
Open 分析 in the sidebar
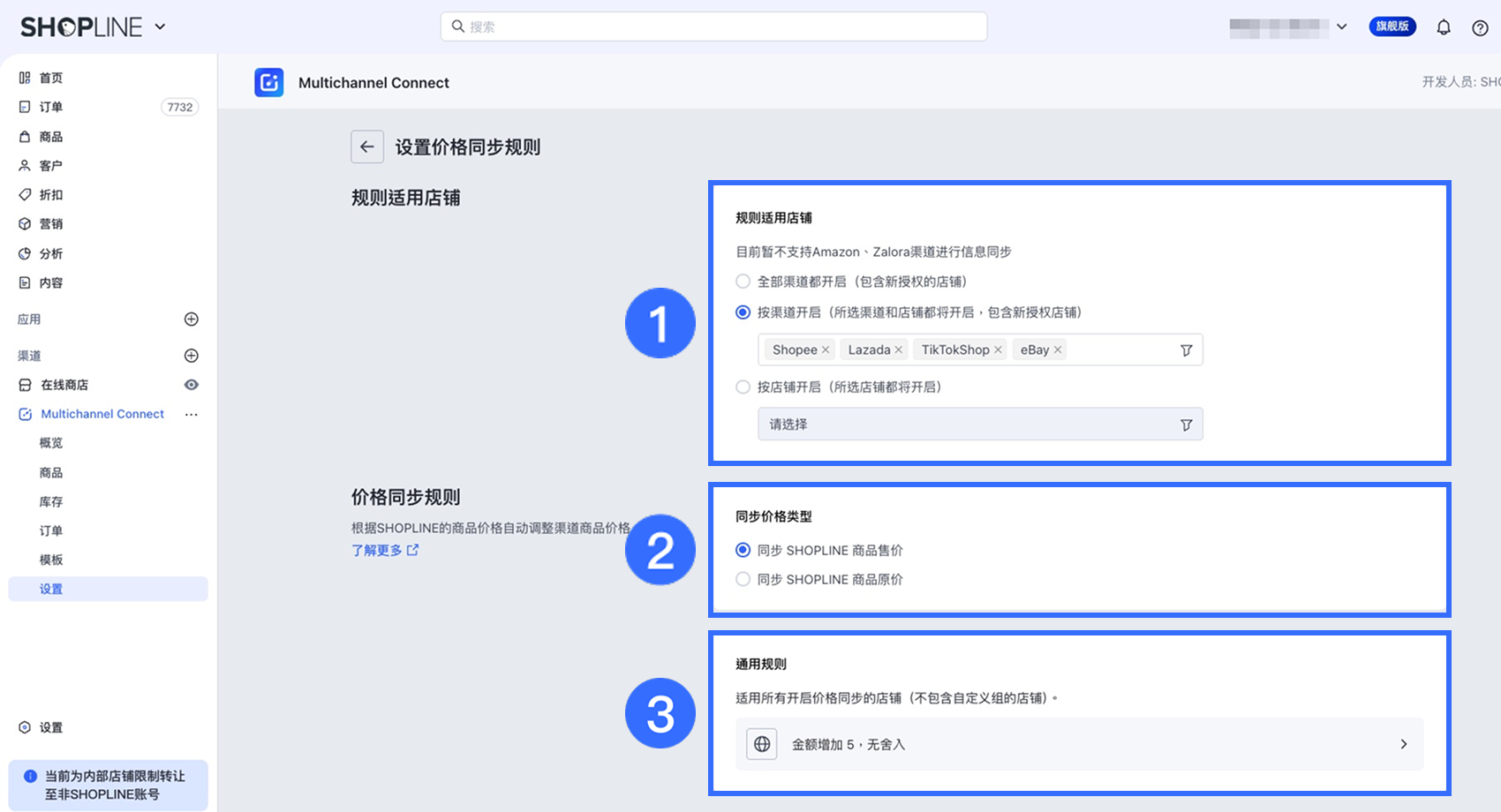(x=51, y=254)
